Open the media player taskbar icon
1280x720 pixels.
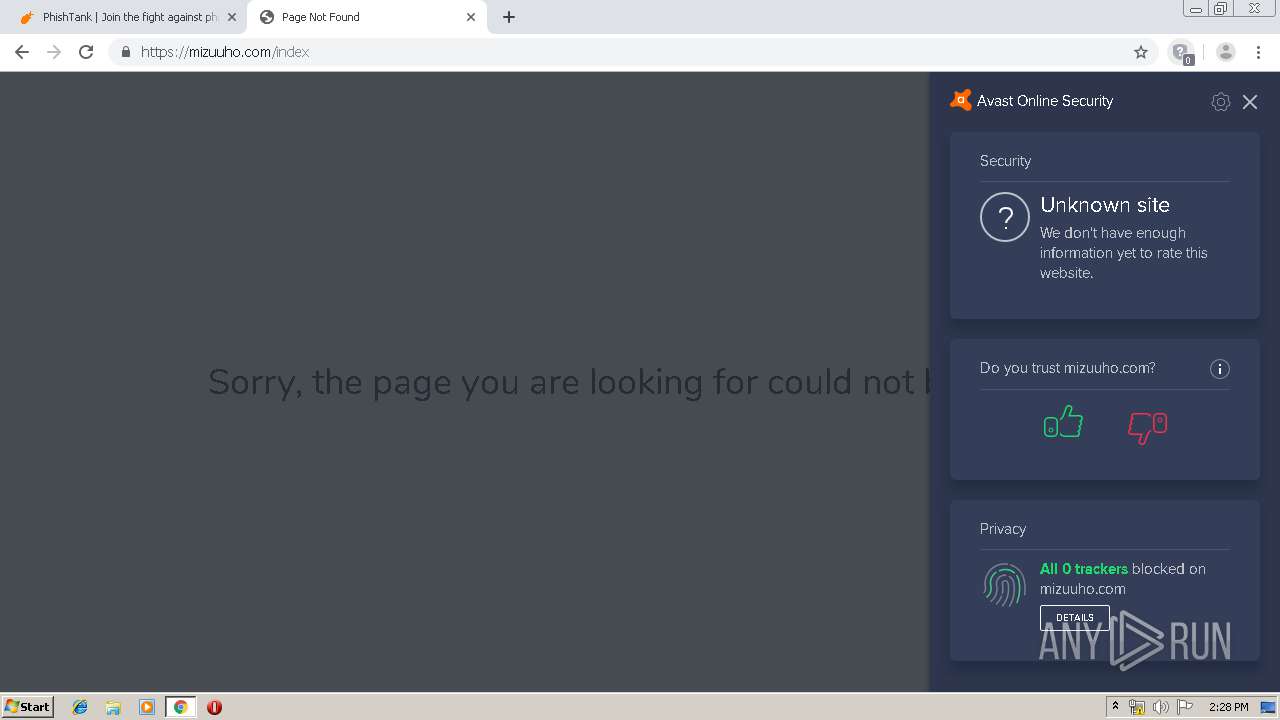(x=147, y=707)
